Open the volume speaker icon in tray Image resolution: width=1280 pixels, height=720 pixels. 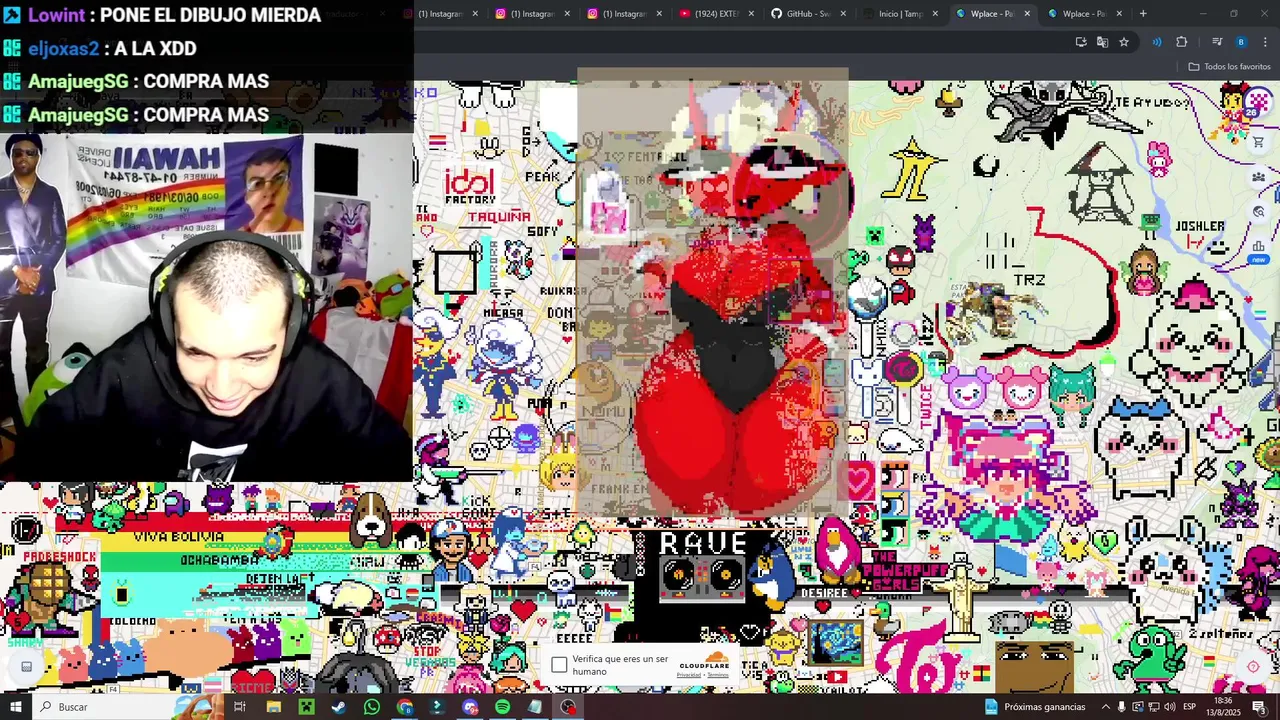(x=1169, y=707)
